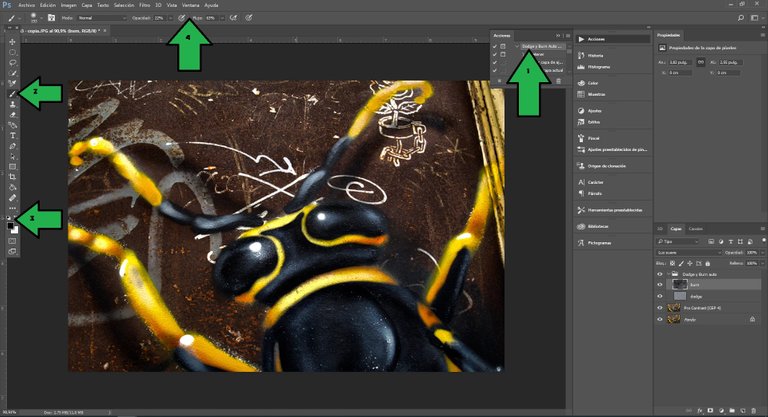Create new adjustment layer icon
The image size is (768, 417).
point(721,411)
